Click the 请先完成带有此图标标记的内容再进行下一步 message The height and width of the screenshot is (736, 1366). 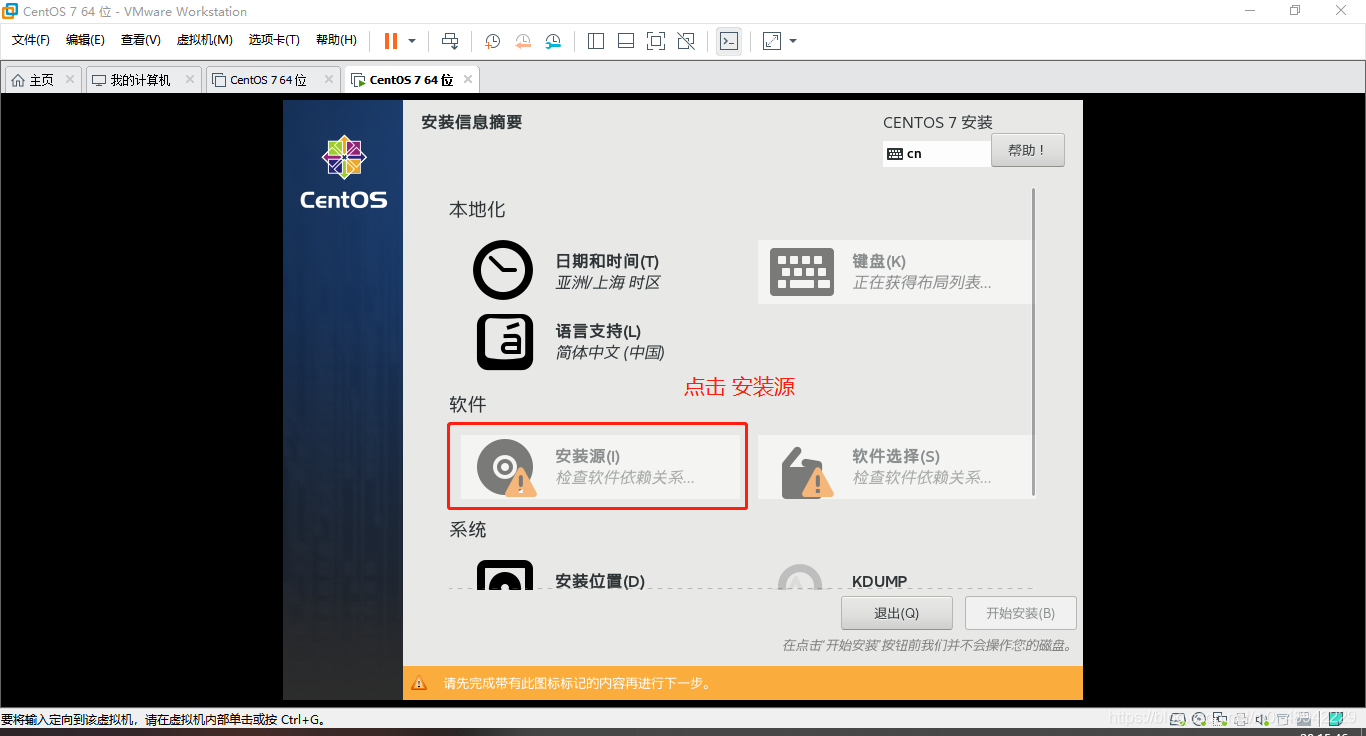pyautogui.click(x=578, y=684)
